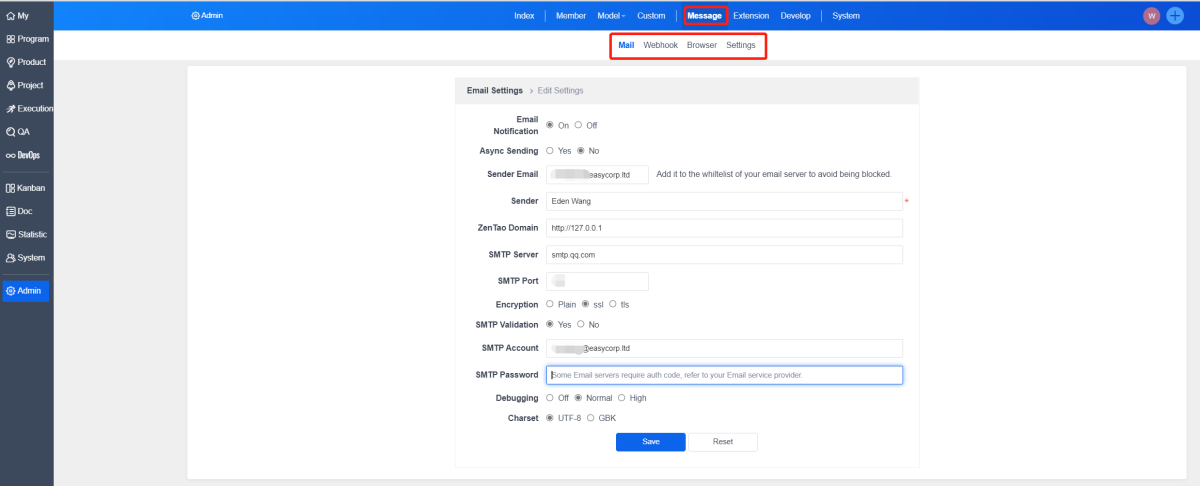Turn Email Notification Off
Screen dimensions: 1200x486
(578, 125)
